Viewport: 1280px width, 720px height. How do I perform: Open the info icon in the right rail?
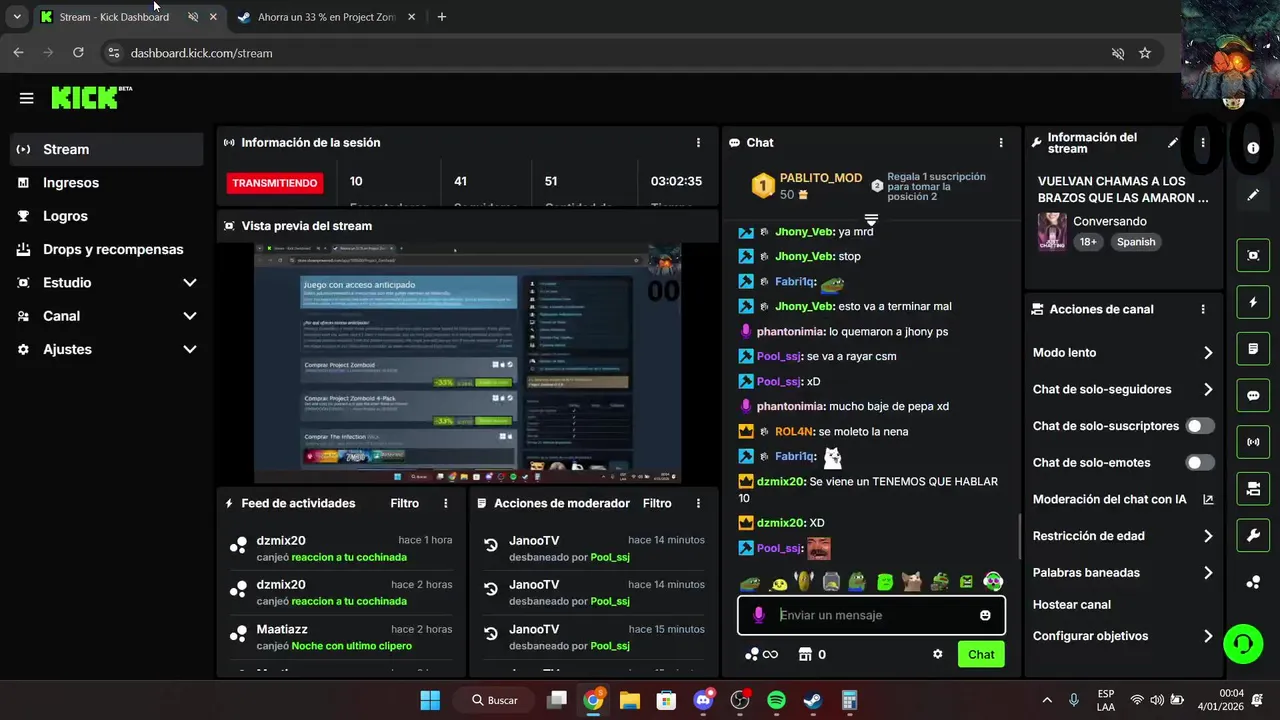[1253, 148]
